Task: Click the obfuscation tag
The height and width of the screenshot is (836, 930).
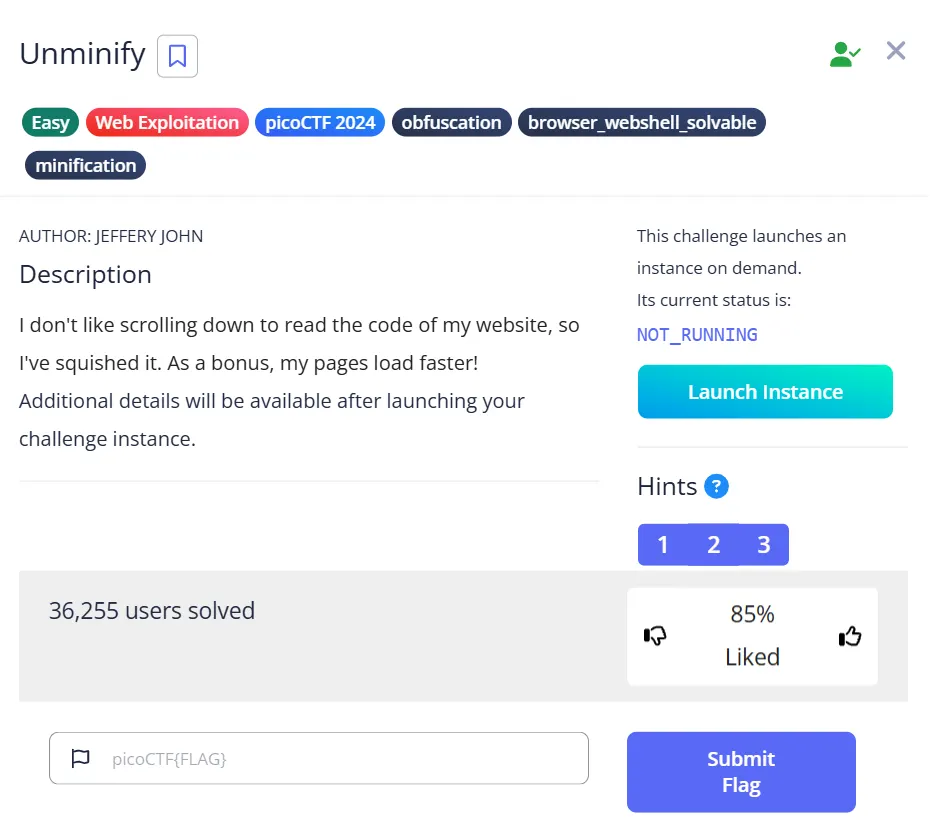Action: coord(451,122)
